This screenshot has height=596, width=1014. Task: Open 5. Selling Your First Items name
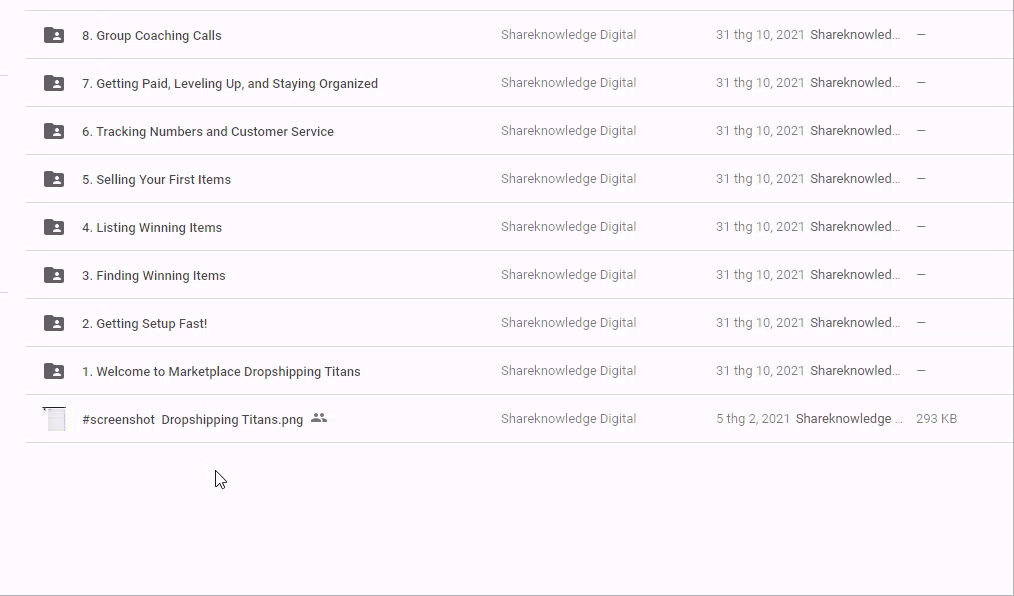[x=156, y=180]
